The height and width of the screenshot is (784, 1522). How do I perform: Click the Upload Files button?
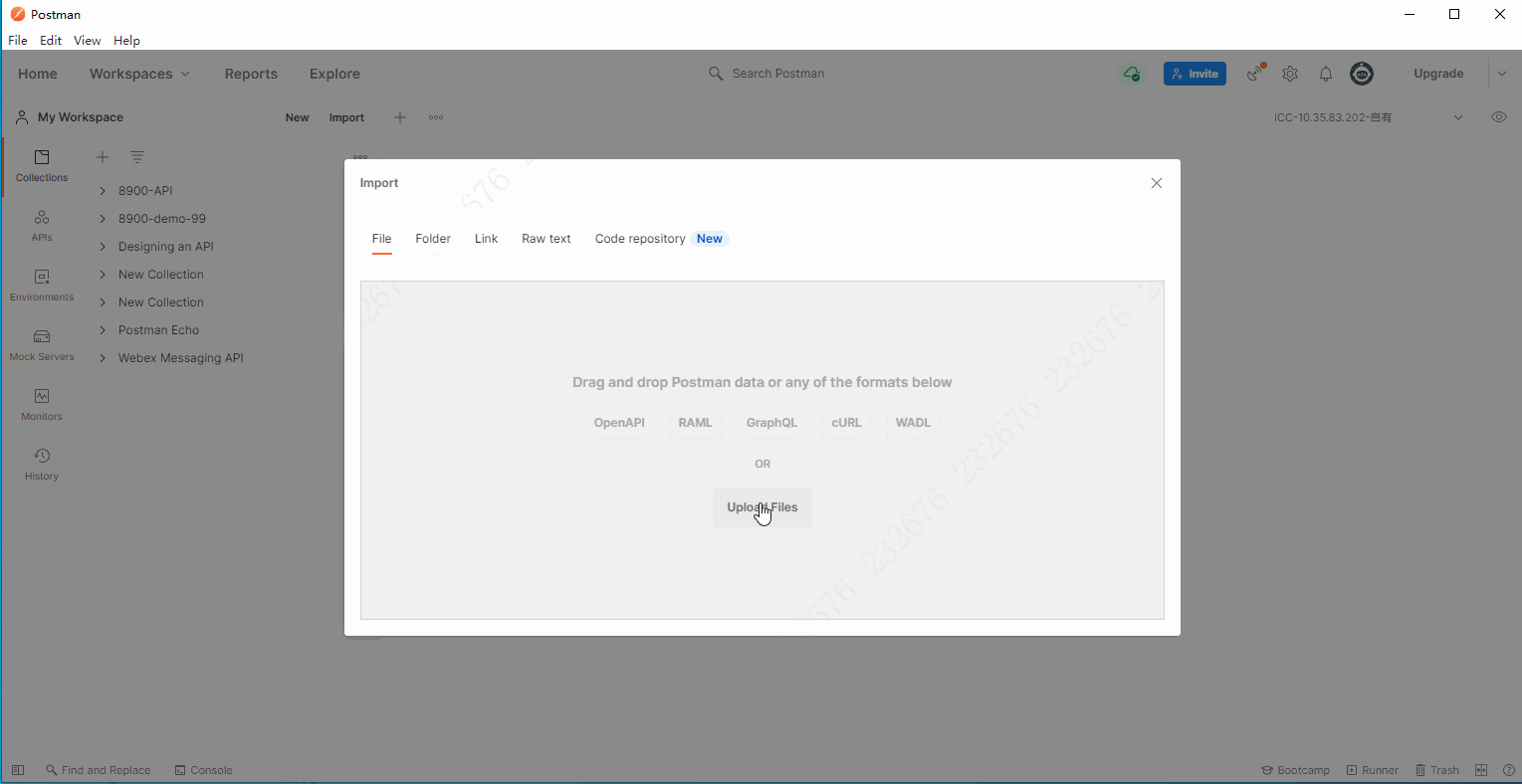tap(761, 507)
